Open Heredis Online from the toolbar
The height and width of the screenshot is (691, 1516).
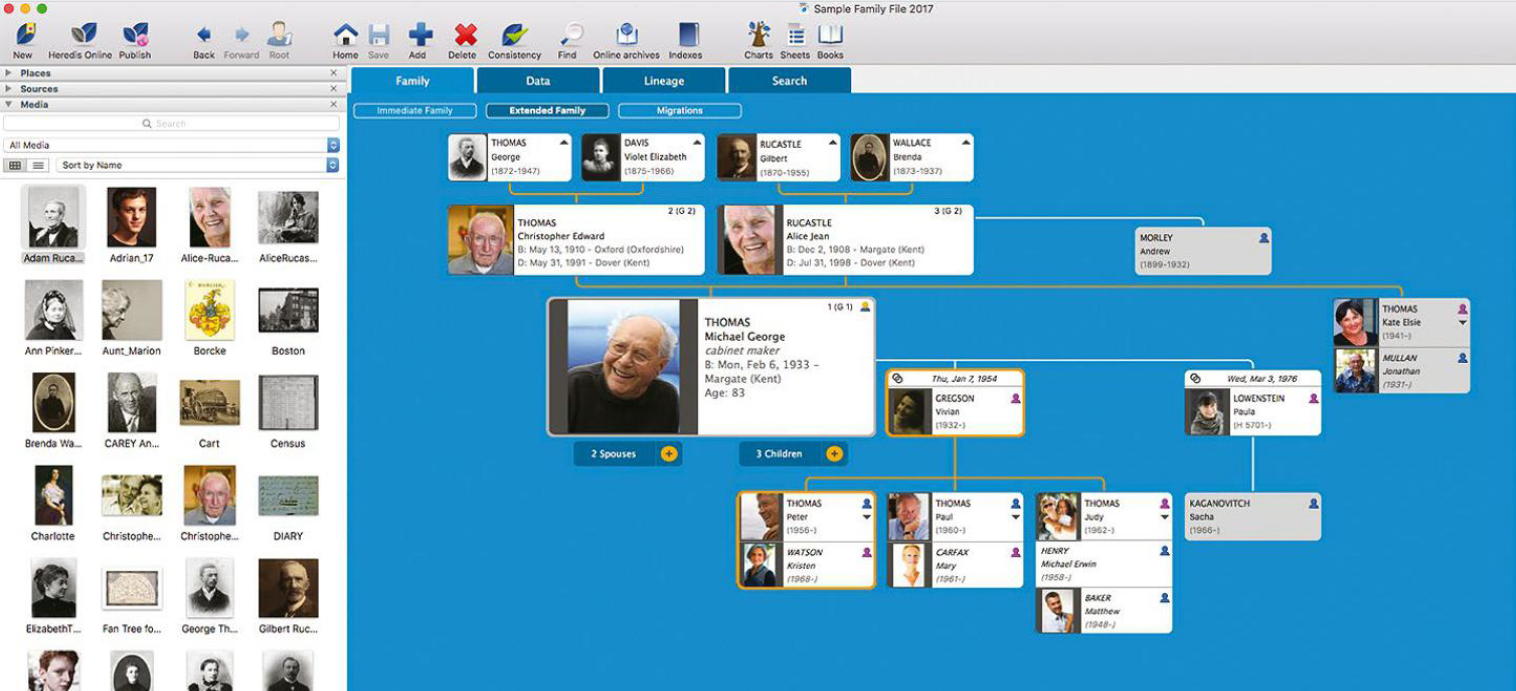pos(84,35)
